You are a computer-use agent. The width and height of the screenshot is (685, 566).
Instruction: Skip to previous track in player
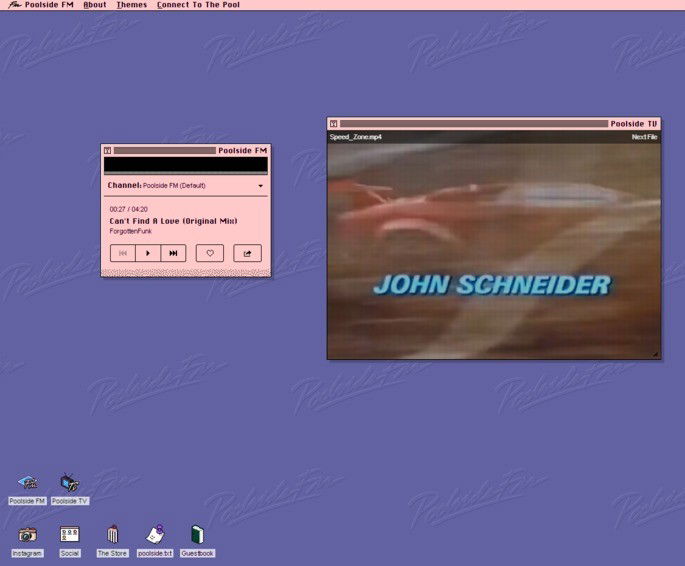point(123,253)
